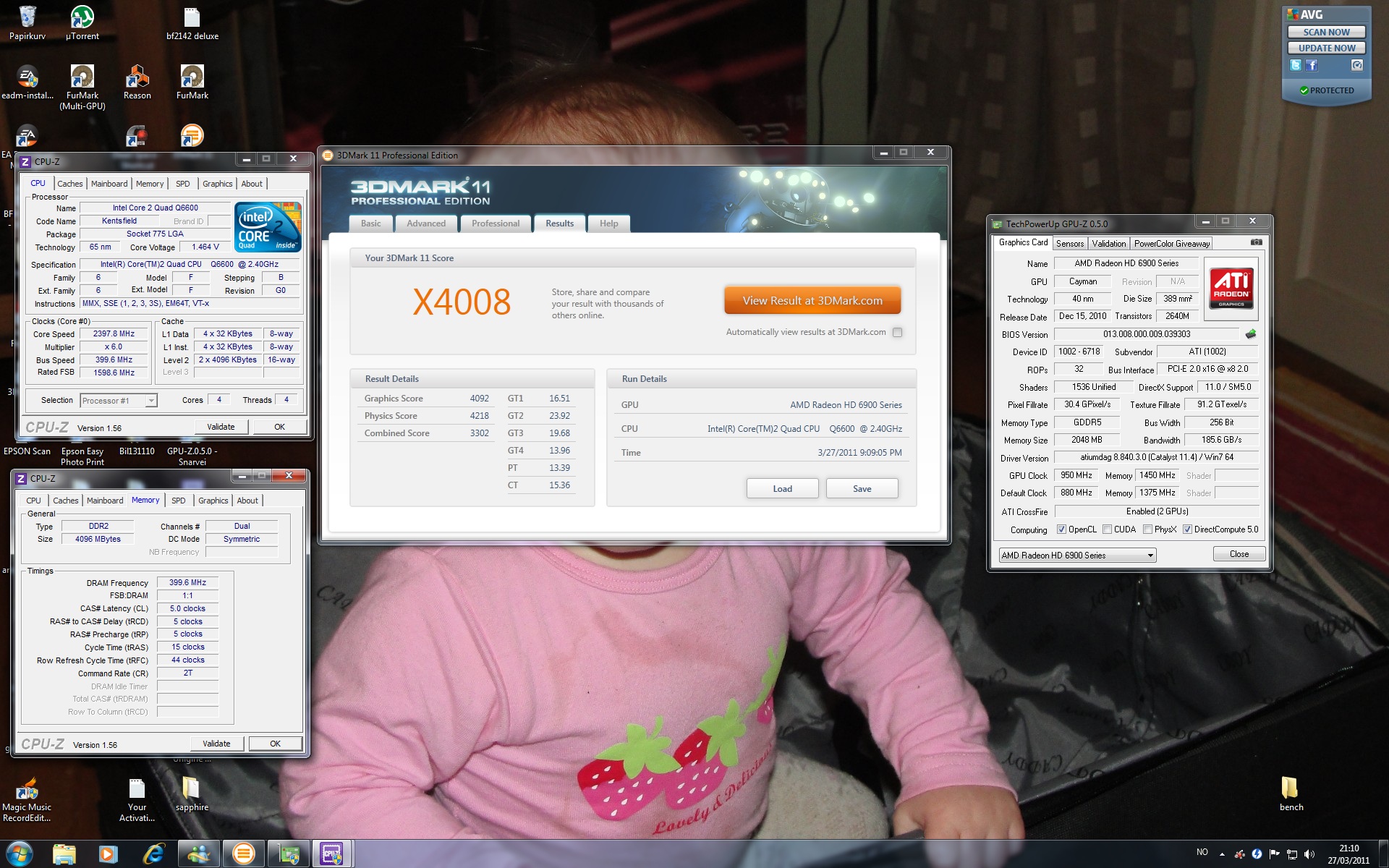Click the Combined Score 3302 row

[x=426, y=433]
